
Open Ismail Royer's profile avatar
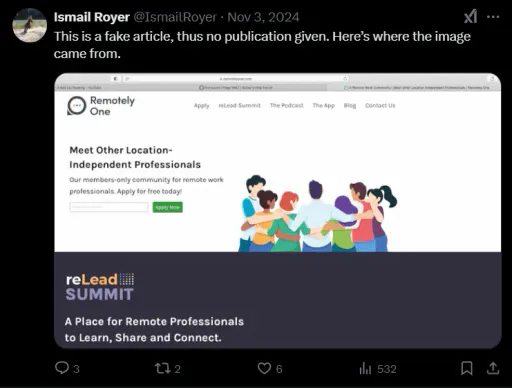[29, 26]
